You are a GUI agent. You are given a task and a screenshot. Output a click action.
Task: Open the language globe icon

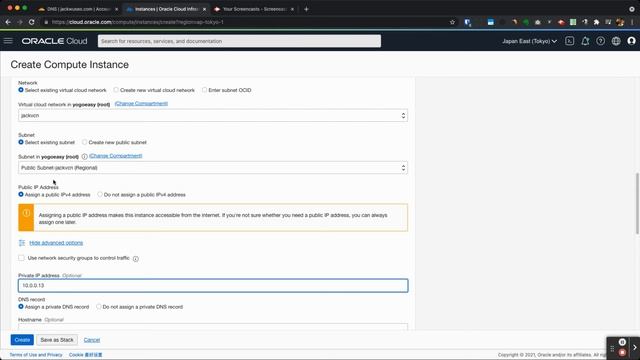(616, 41)
